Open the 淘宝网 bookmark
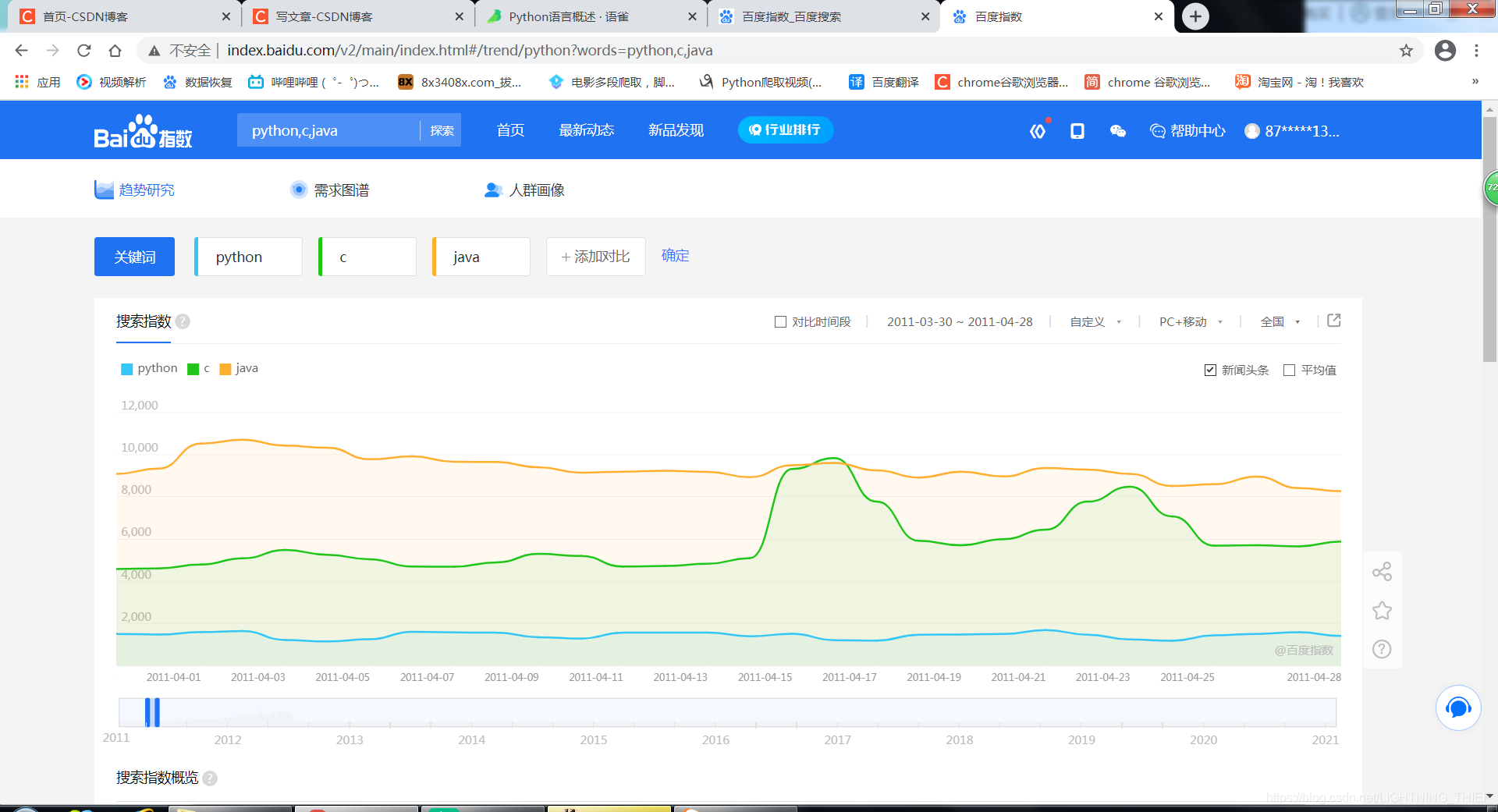The image size is (1498, 812). point(1299,82)
